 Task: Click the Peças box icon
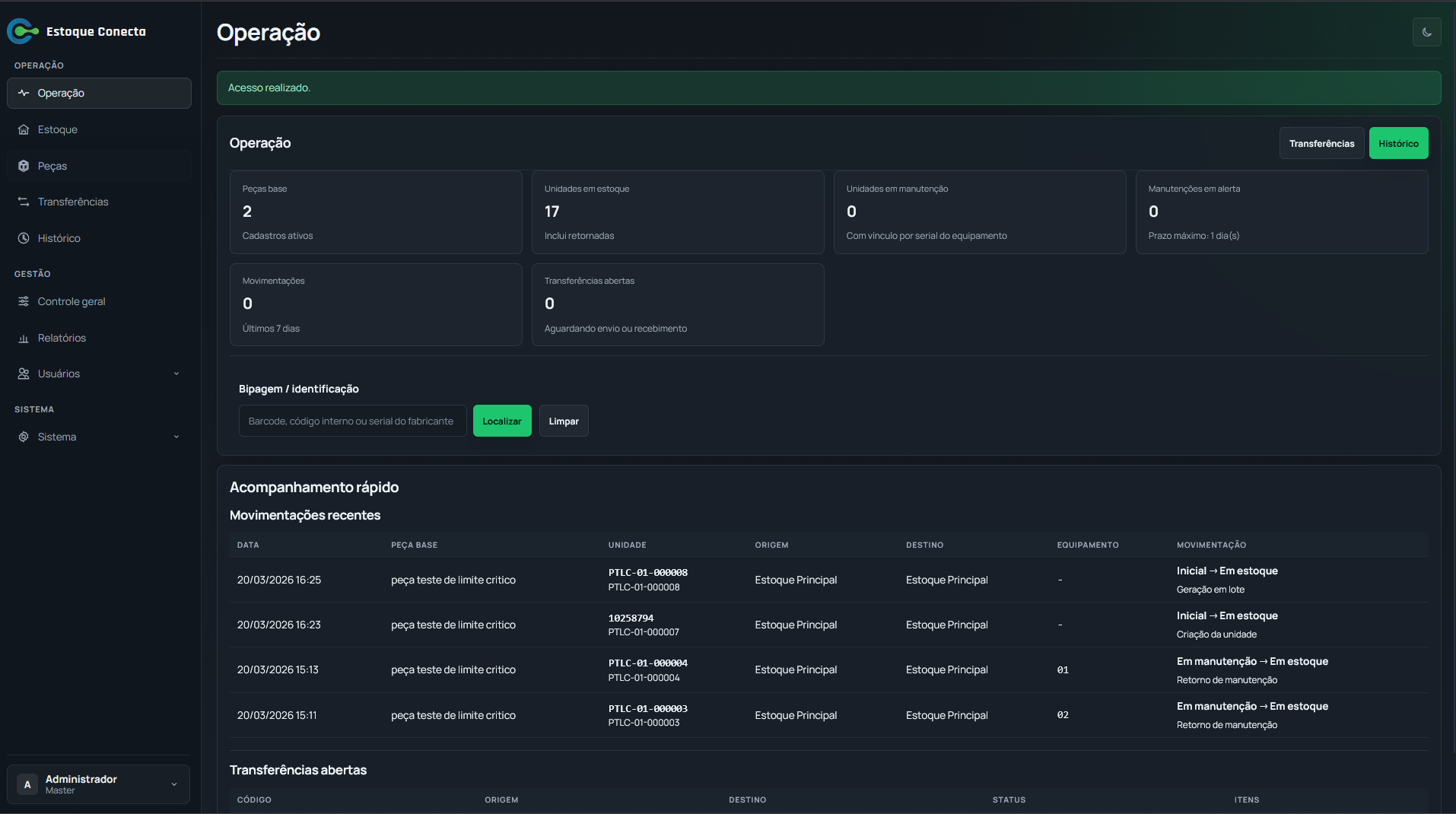coord(24,166)
